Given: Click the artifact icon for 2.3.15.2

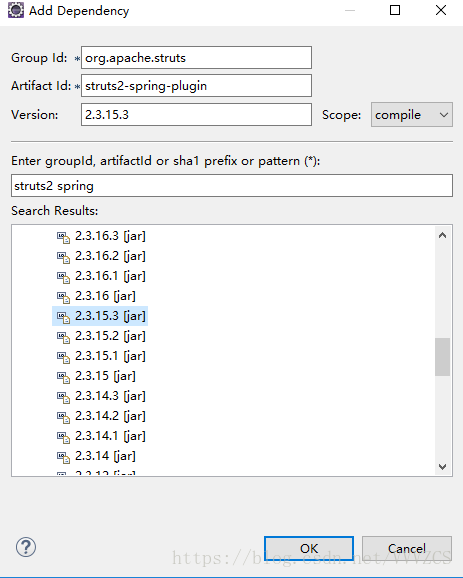Looking at the screenshot, I should [63, 337].
